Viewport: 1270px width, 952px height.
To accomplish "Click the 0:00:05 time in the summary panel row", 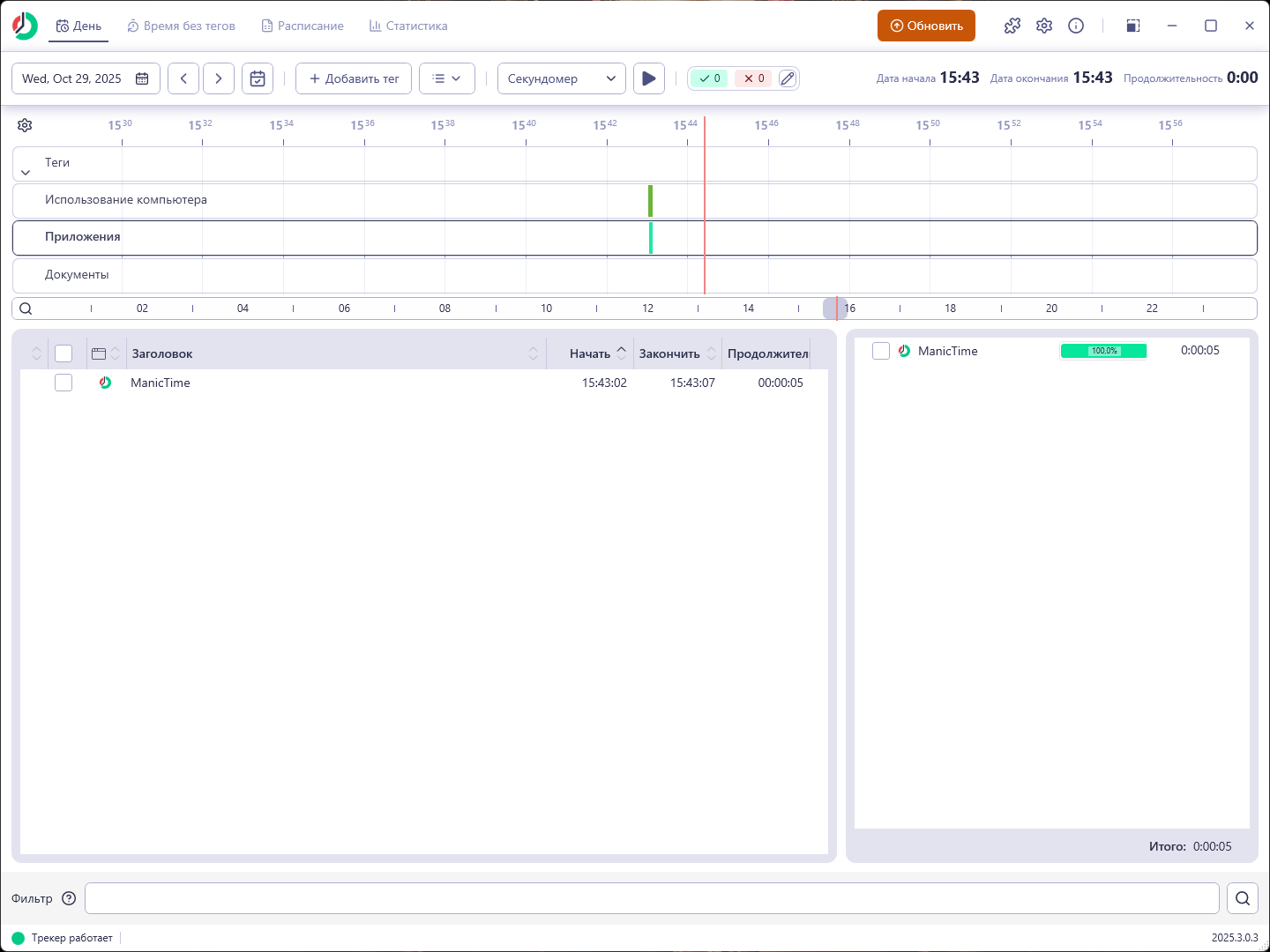I will click(1200, 351).
